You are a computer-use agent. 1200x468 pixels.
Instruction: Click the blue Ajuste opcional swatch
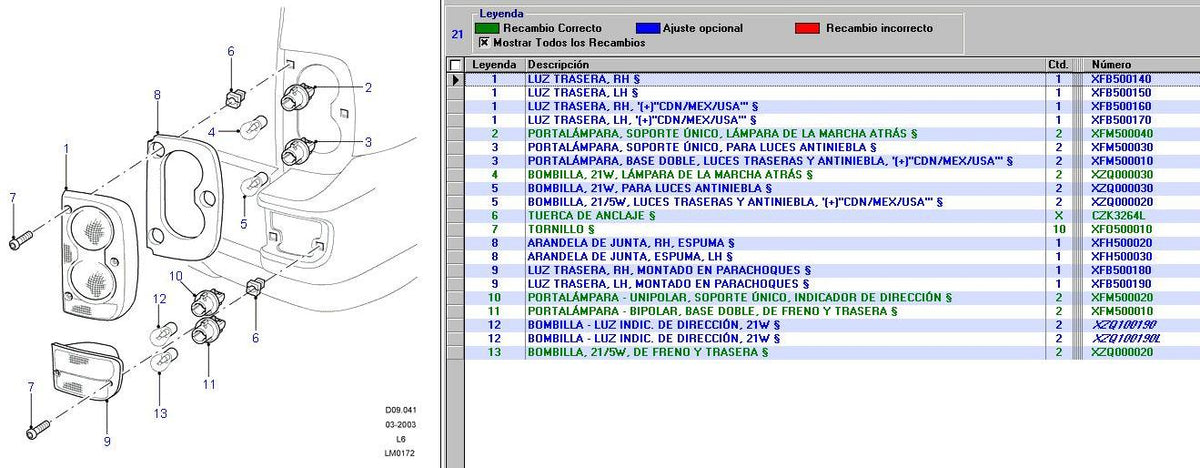[x=647, y=28]
